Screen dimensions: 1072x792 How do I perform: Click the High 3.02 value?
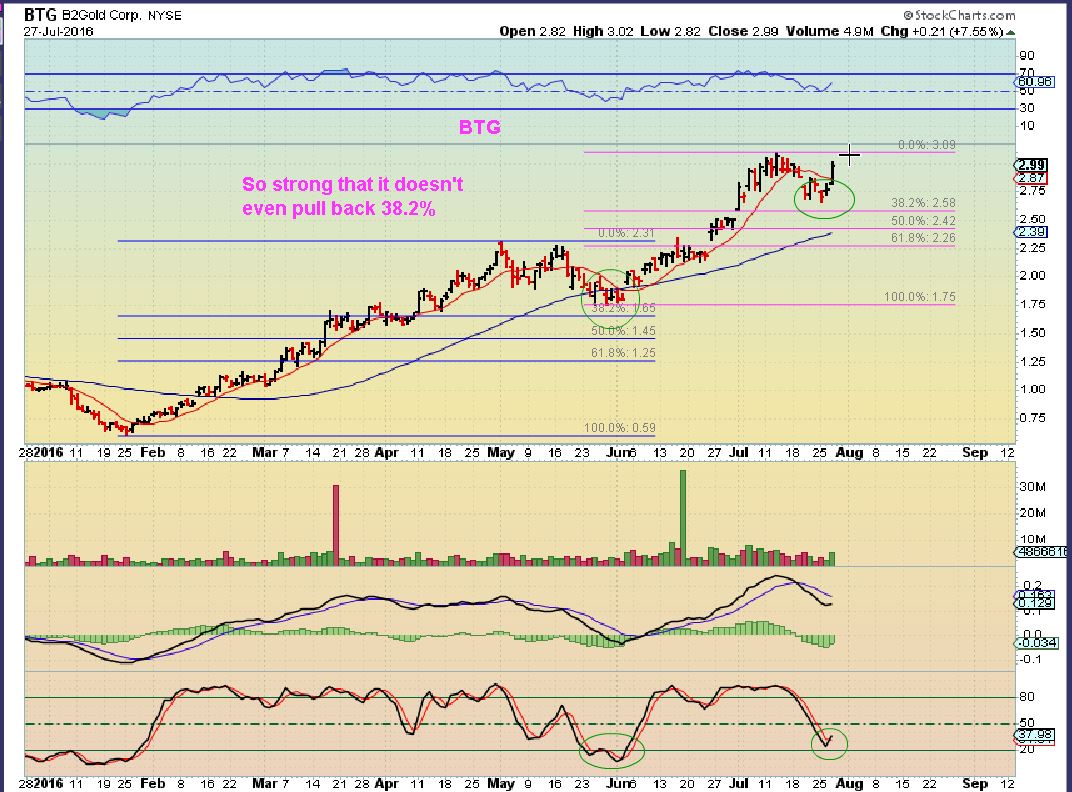coord(603,31)
